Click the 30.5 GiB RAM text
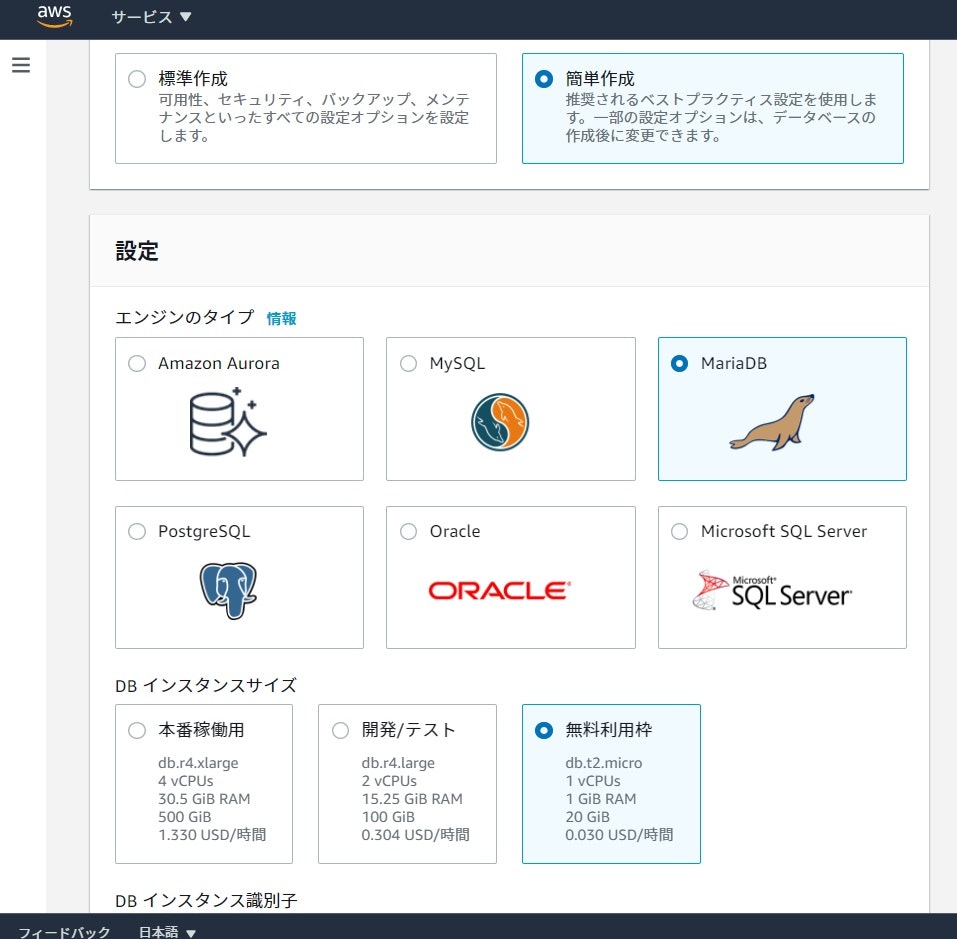957x939 pixels. [204, 799]
